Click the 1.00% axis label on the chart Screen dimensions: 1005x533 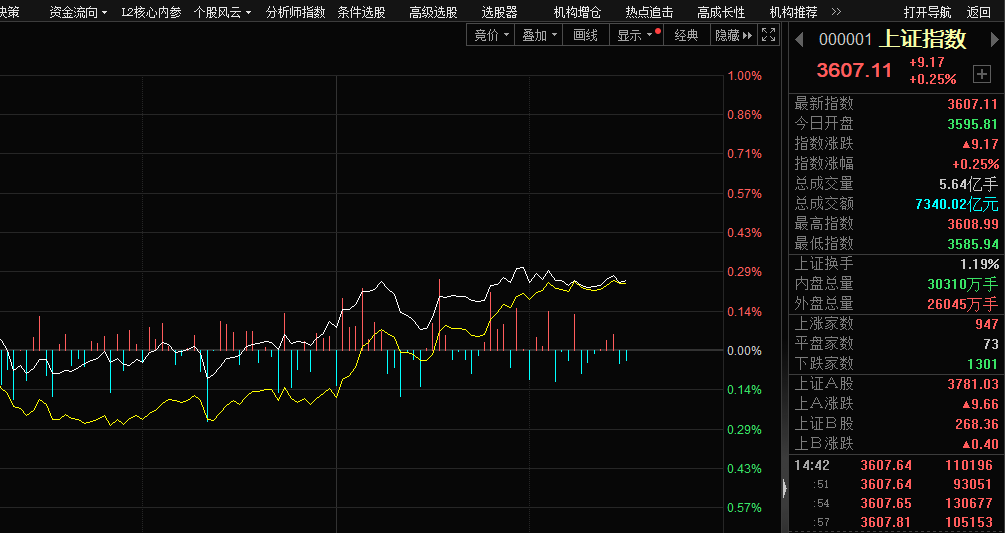coord(744,76)
